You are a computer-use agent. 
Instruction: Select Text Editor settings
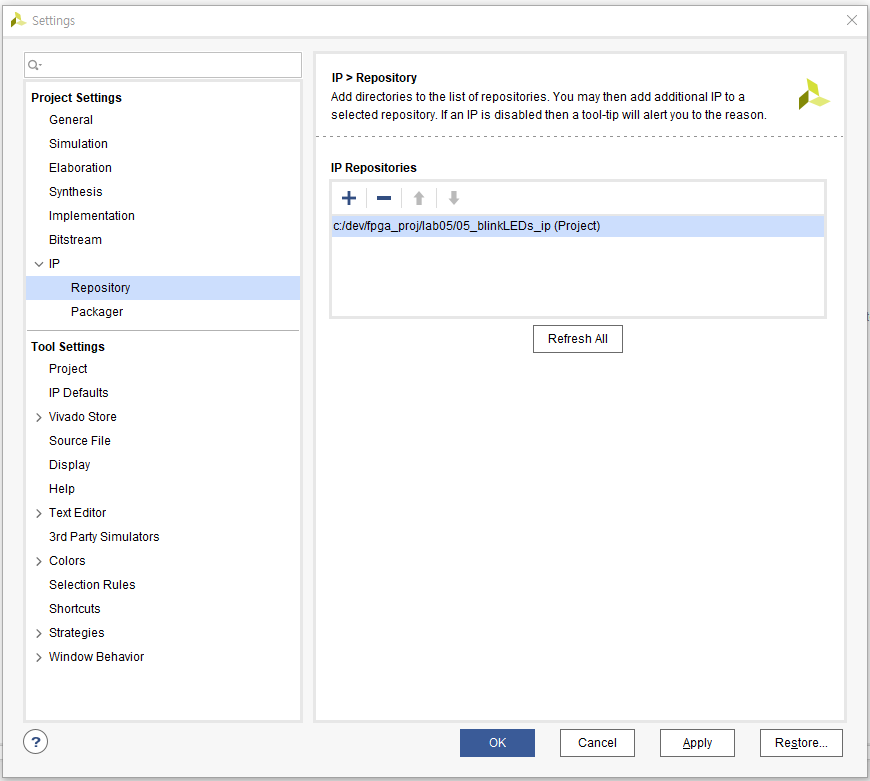[77, 513]
